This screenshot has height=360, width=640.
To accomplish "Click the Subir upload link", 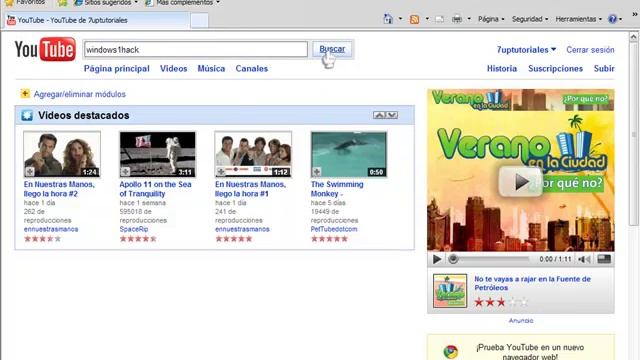I will point(604,69).
